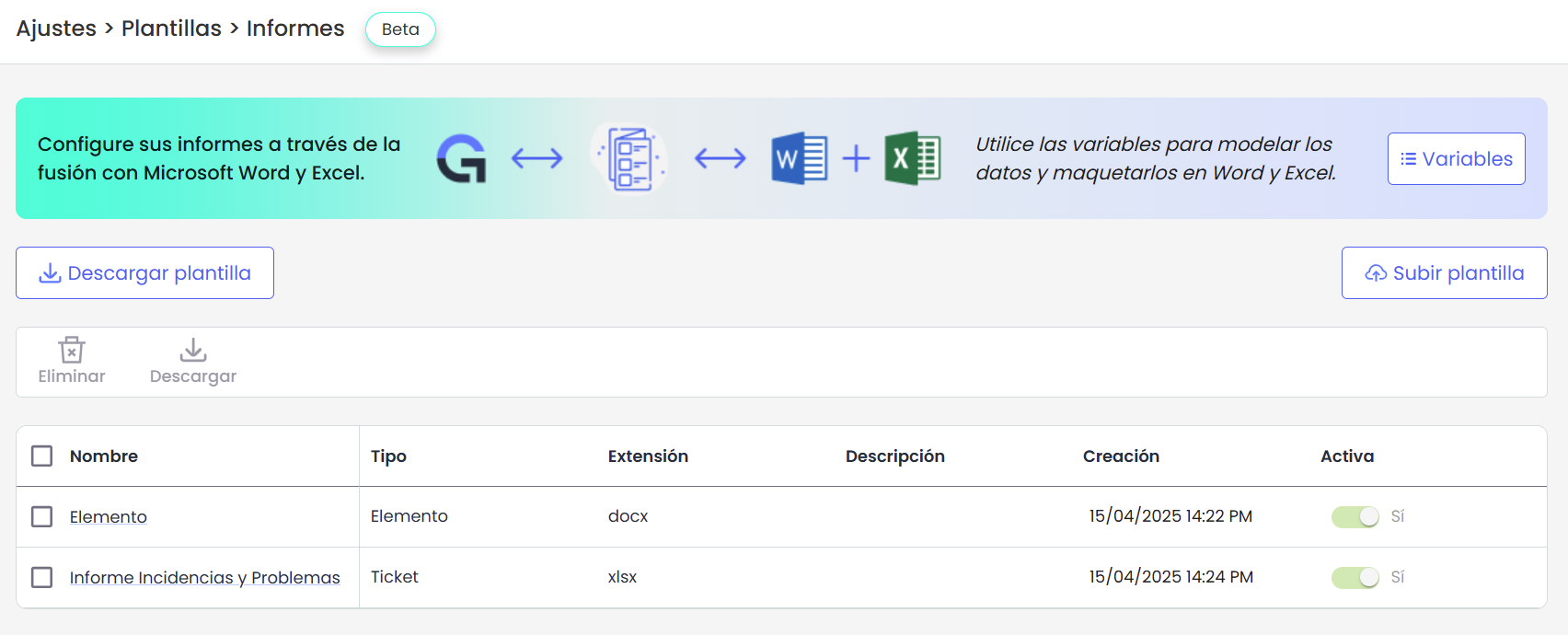
Task: Click the trash Eliminar icon
Action: click(x=72, y=351)
